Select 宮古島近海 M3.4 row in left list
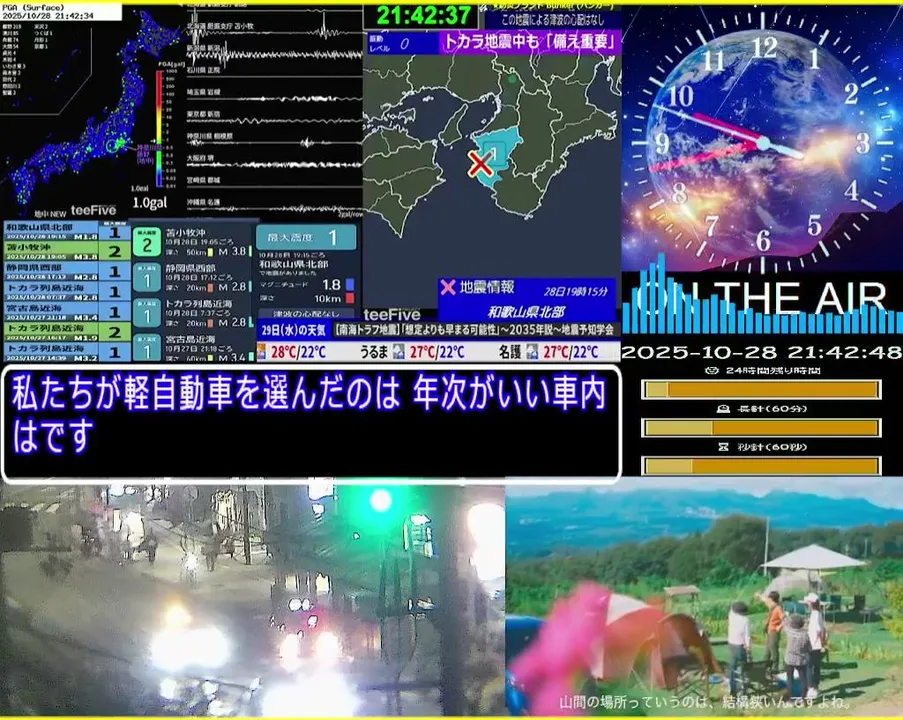Screen dimensions: 903x720 pos(67,312)
